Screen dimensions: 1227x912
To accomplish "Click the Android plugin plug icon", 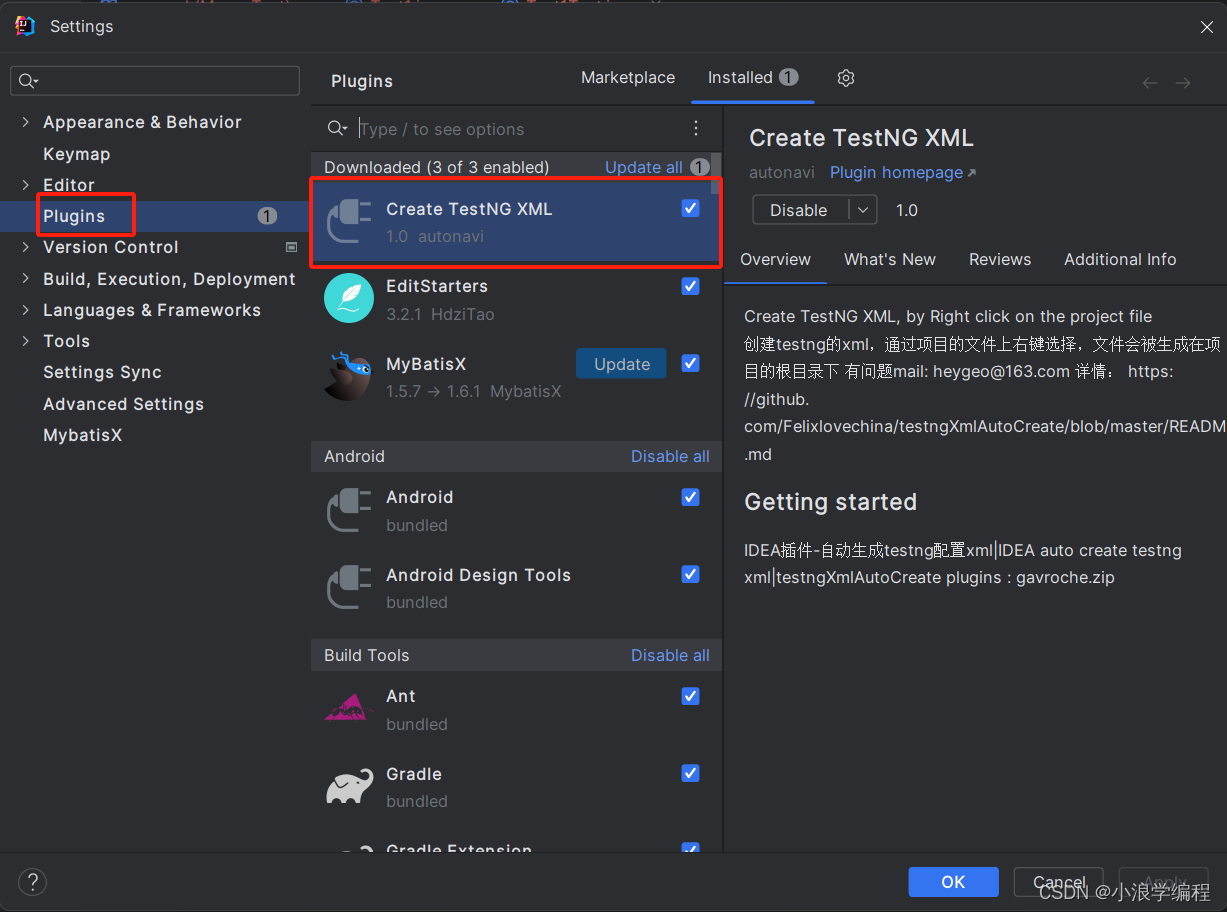I will pos(349,510).
